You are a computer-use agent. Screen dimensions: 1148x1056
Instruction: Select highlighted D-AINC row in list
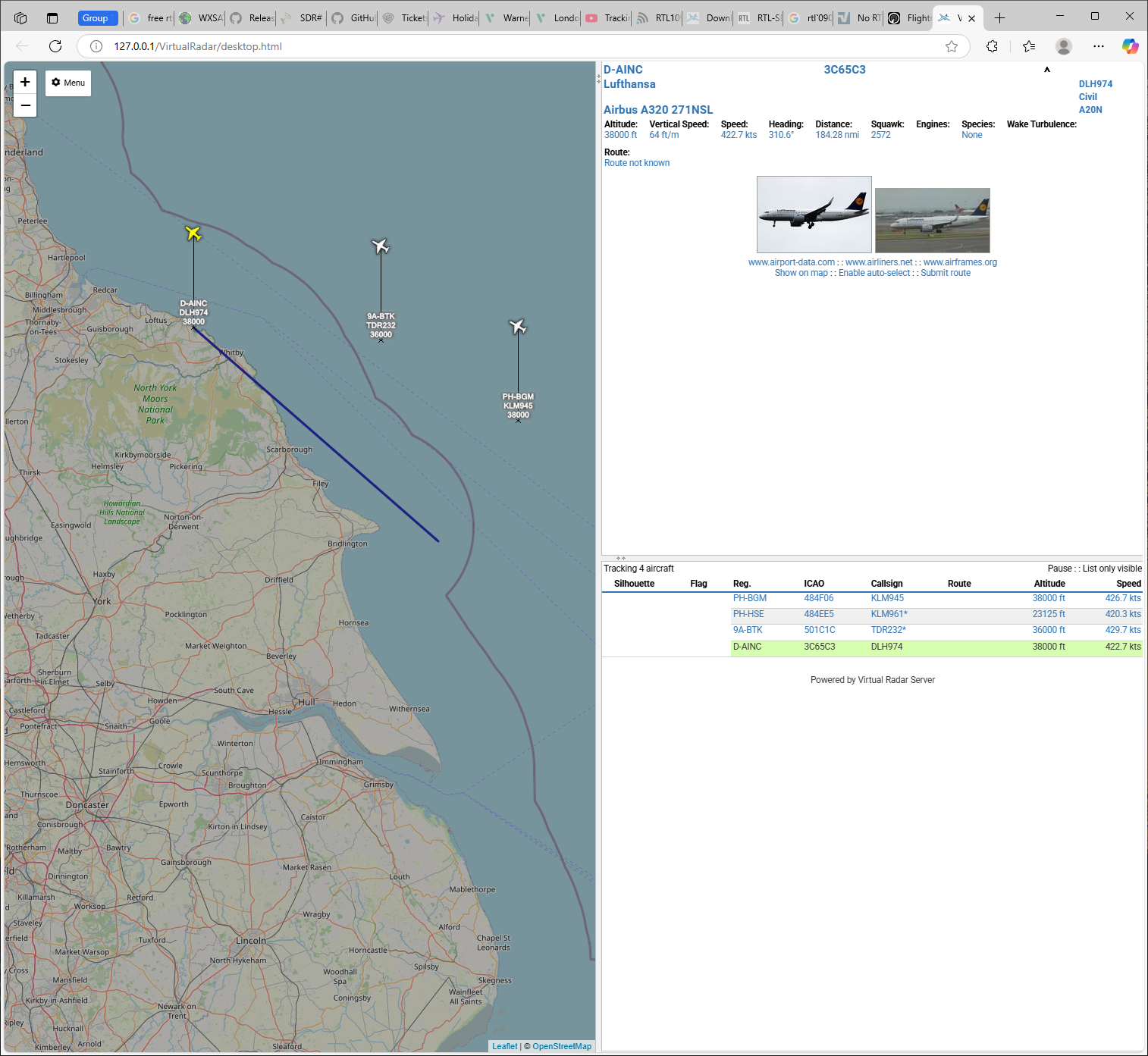(872, 647)
